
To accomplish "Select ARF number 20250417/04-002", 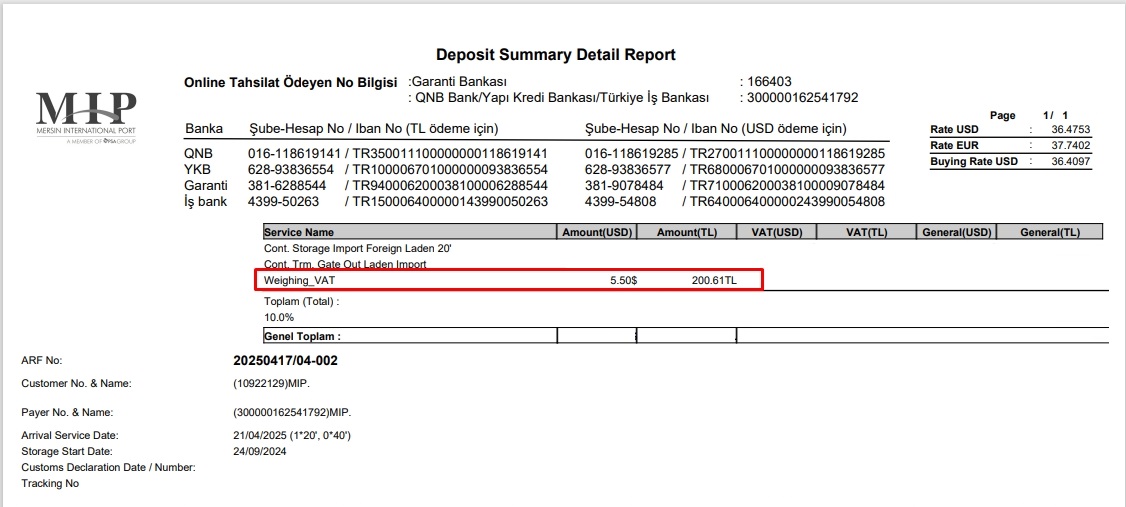I will click(x=285, y=361).
